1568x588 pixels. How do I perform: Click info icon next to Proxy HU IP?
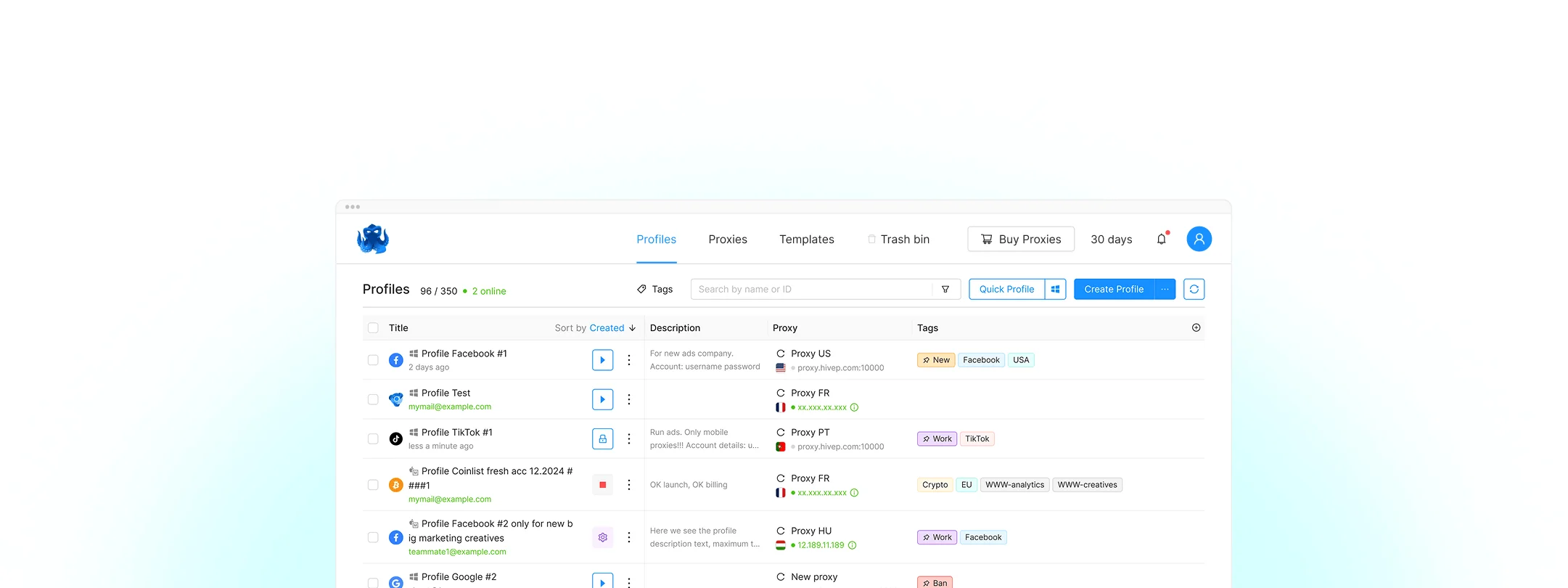coord(853,545)
